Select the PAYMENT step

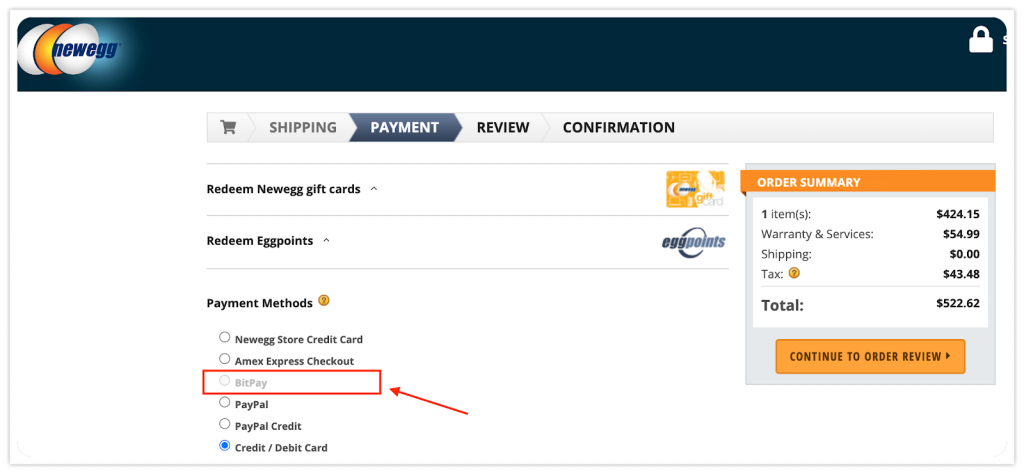coord(404,127)
